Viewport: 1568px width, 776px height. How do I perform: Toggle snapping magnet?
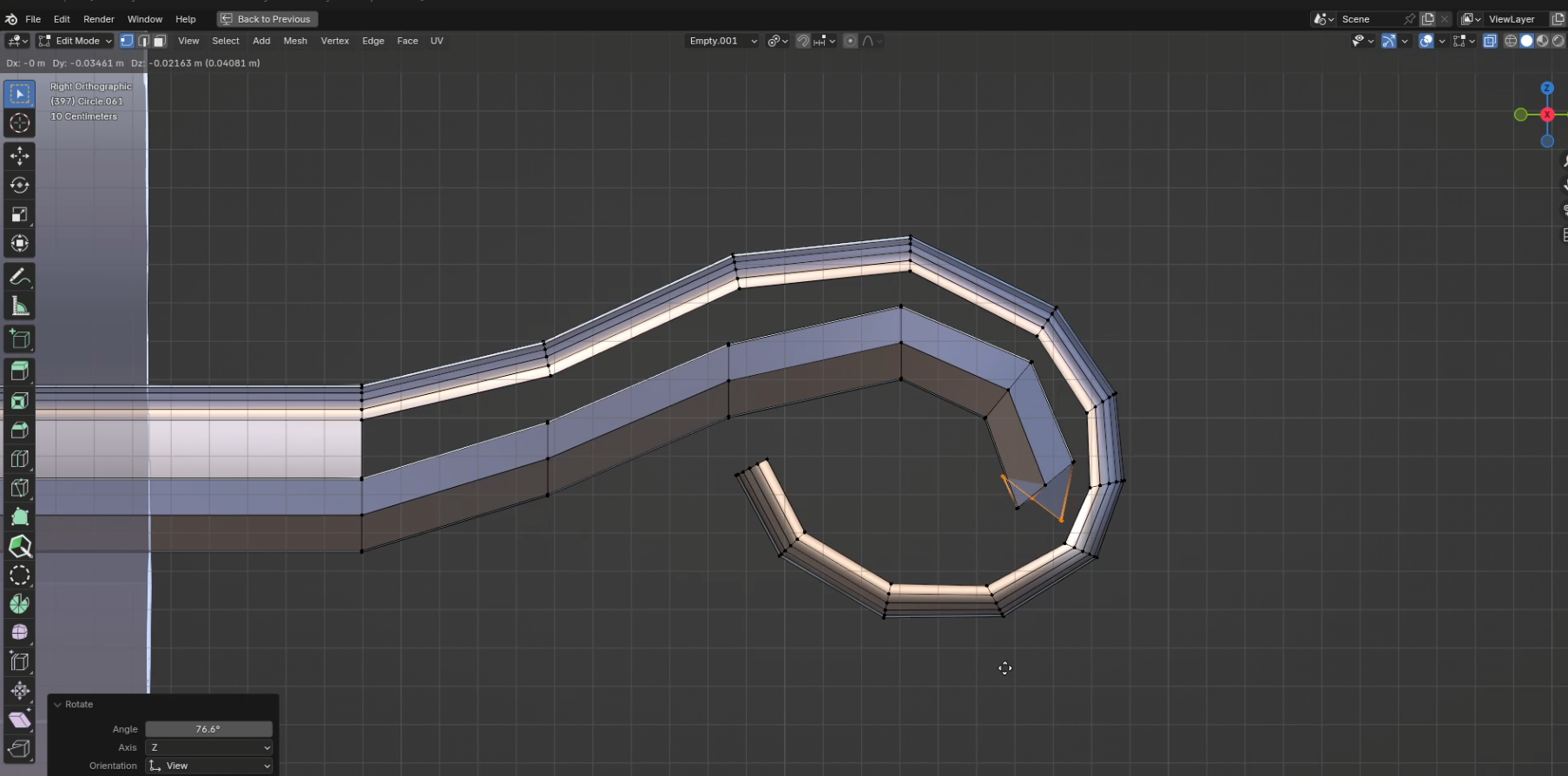click(x=803, y=41)
